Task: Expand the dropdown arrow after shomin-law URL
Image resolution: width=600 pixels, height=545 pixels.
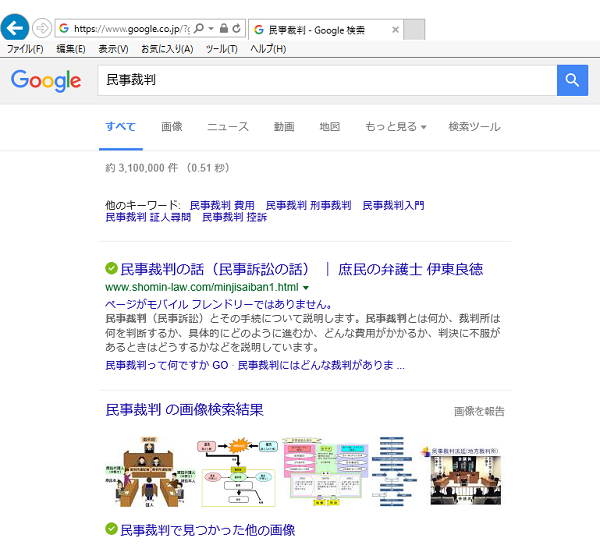Action: tap(306, 287)
